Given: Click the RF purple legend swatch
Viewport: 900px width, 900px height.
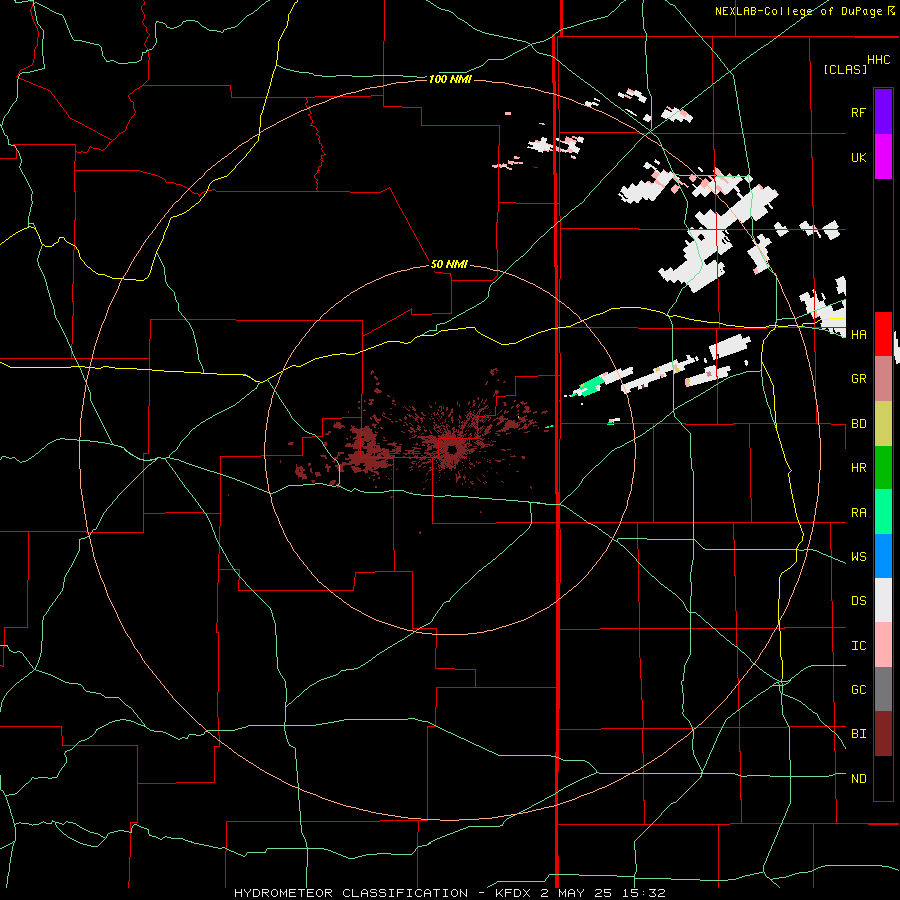Looking at the screenshot, I should pos(883,112).
